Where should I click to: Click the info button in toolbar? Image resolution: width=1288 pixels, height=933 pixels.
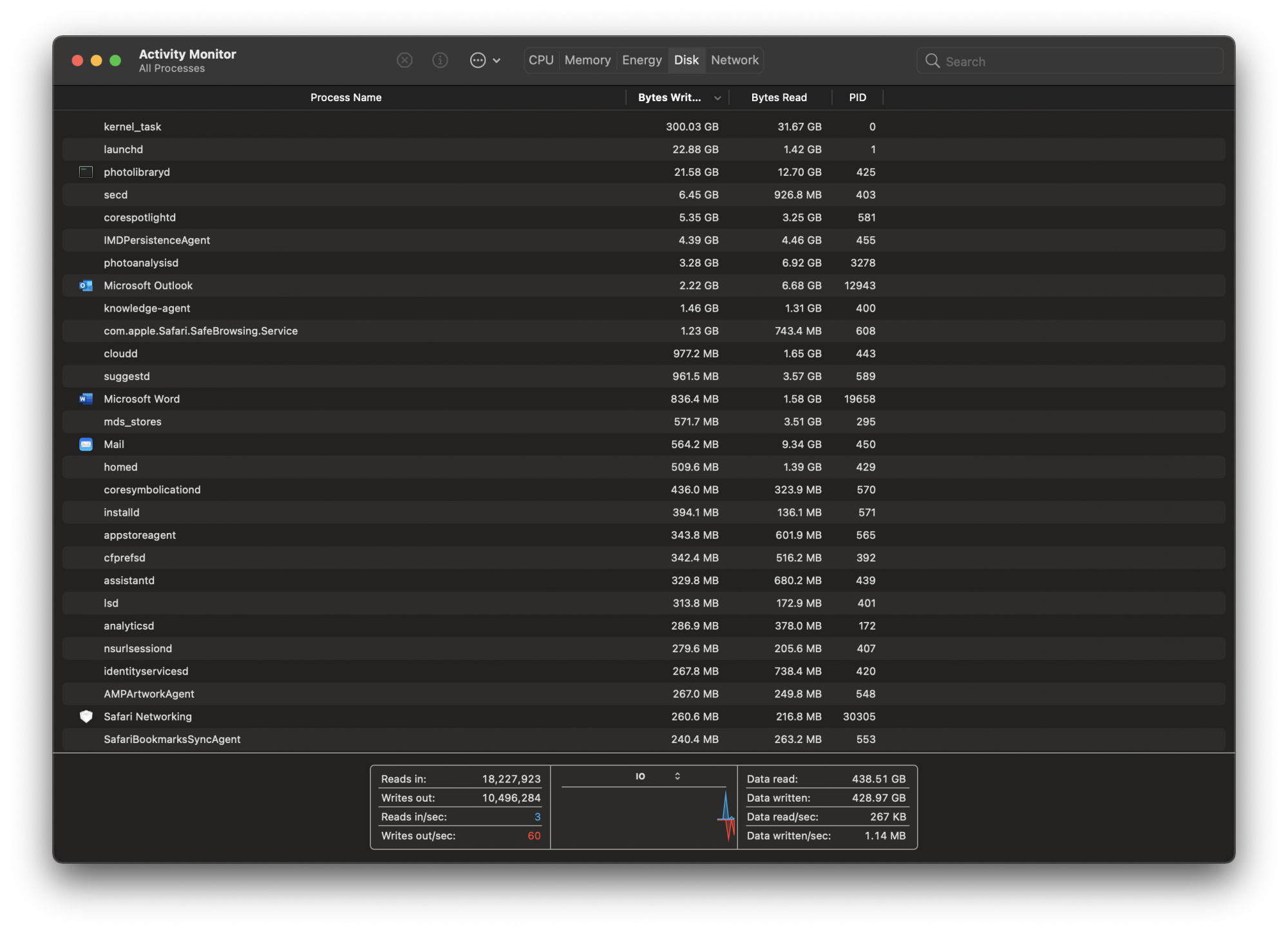pyautogui.click(x=439, y=59)
